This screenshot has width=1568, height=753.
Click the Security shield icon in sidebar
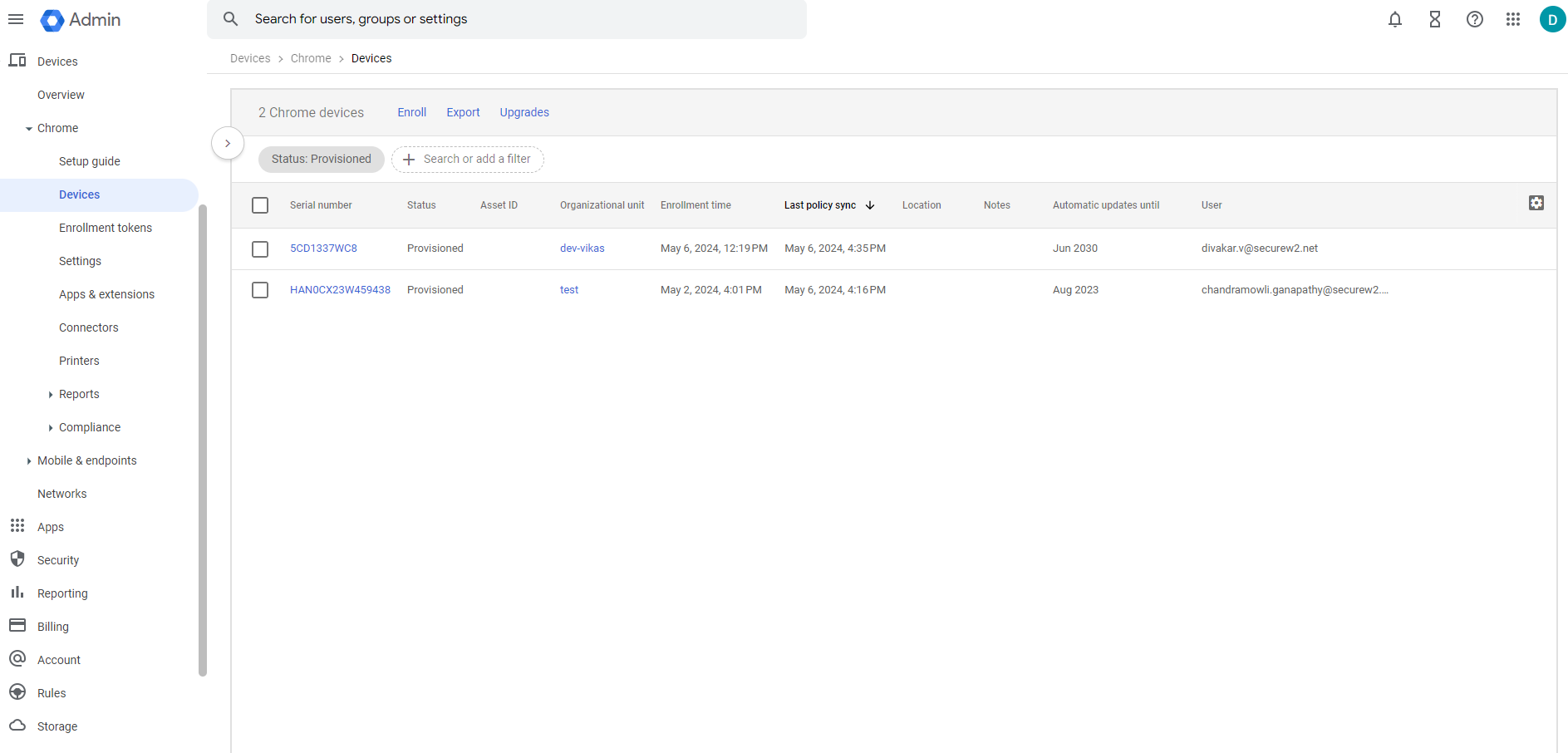[17, 559]
